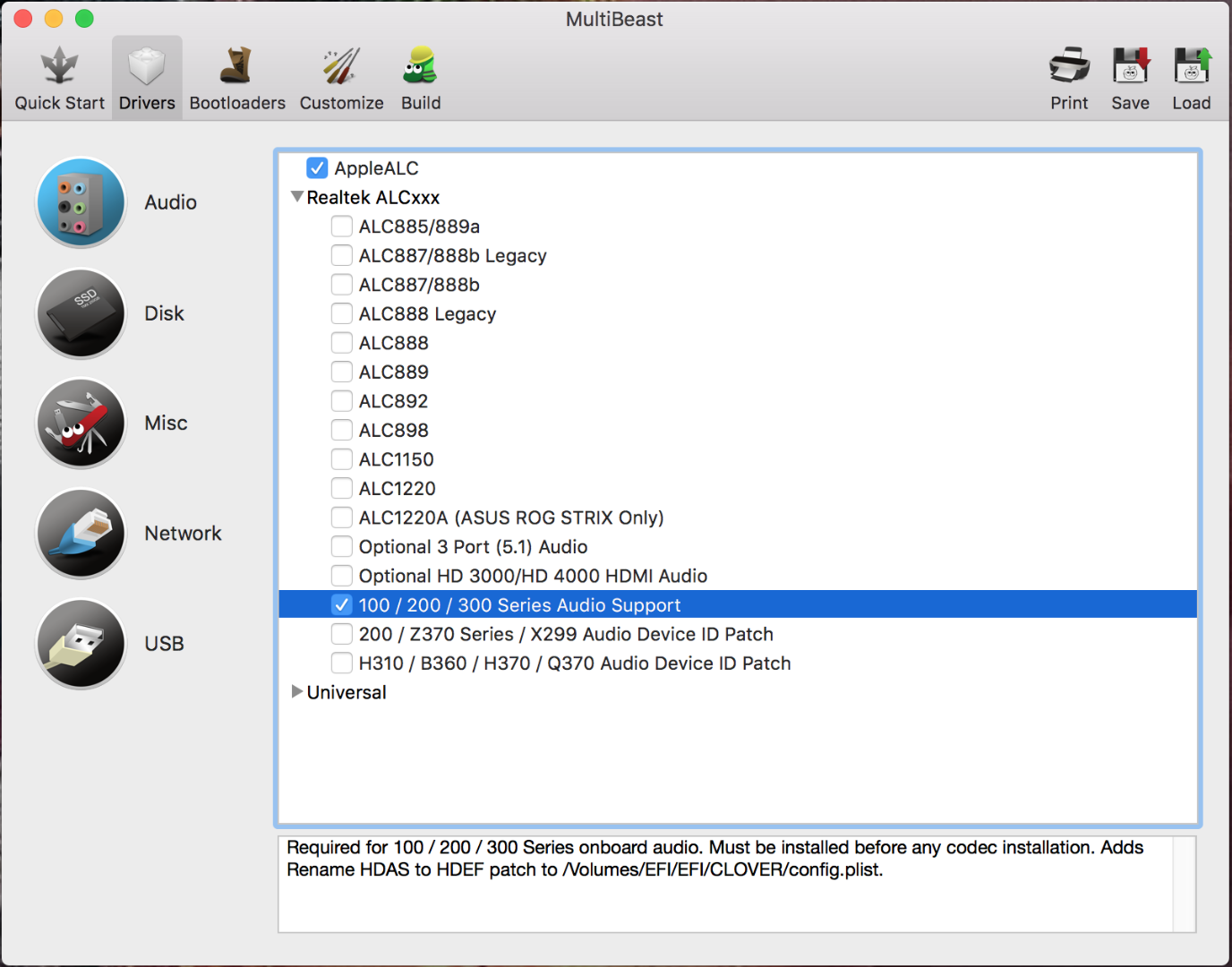Screen dimensions: 1232x967
Task: Enable Optional 3 Port (5.1) Audio checkbox
Action: (x=341, y=547)
